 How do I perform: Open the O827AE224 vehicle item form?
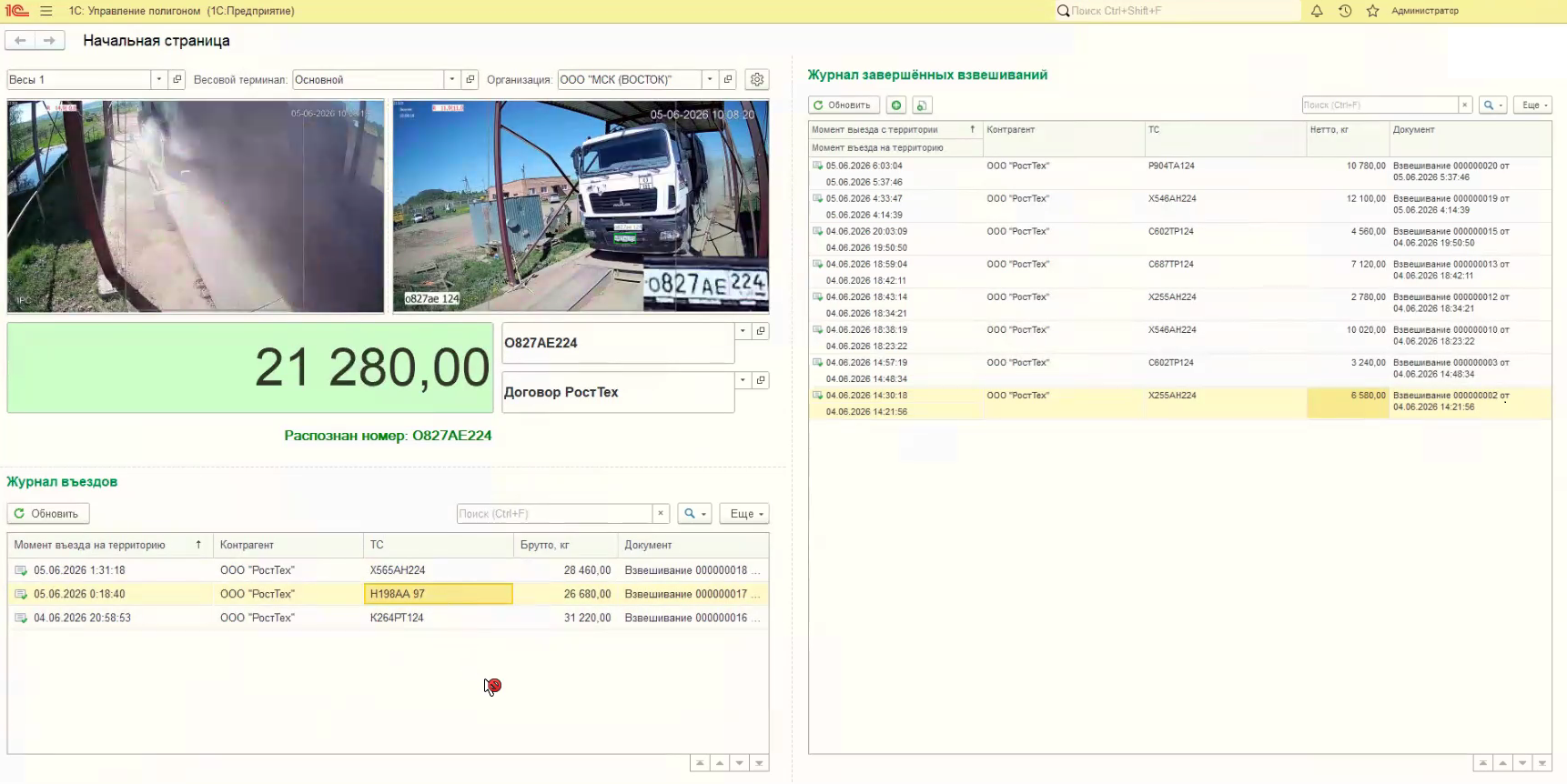(762, 331)
